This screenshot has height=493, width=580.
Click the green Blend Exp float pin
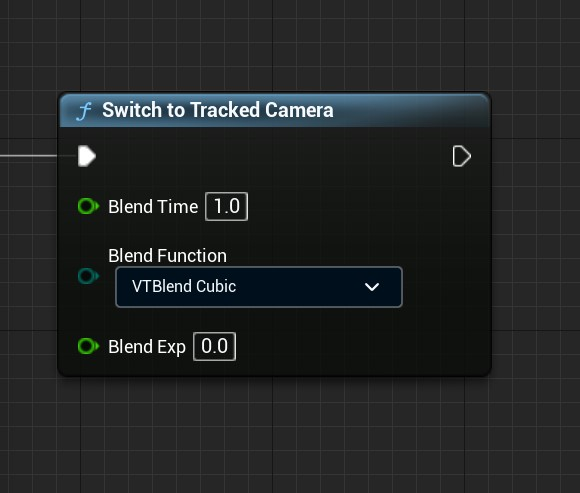[88, 346]
